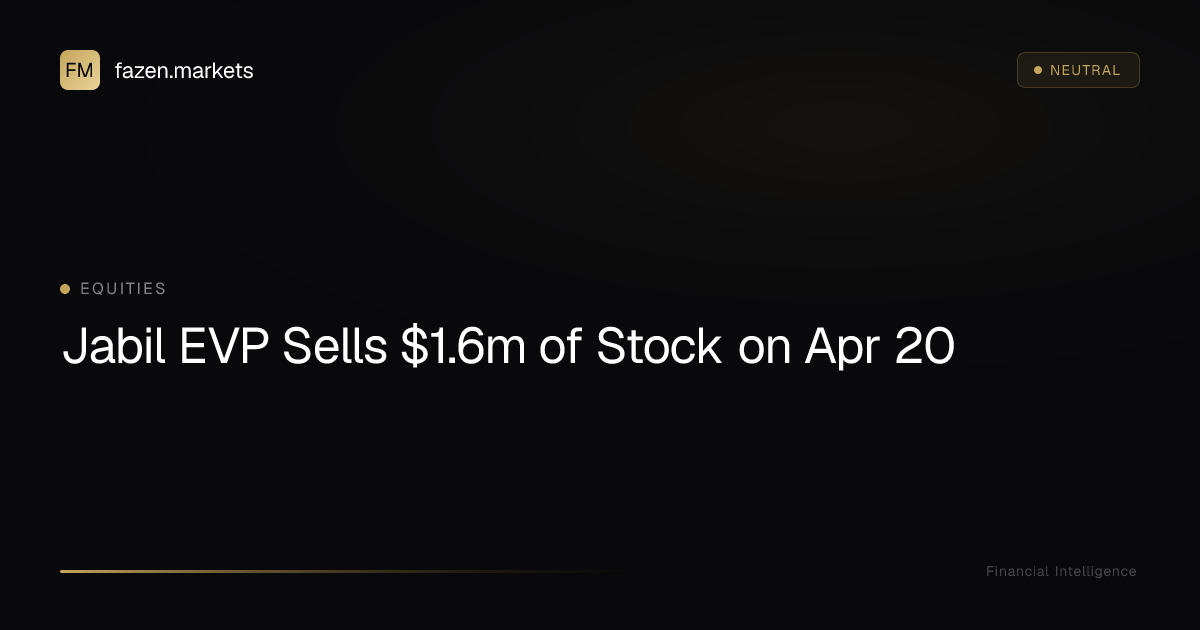This screenshot has height=630, width=1200.
Task: Click the number 20 in the headline
Action: tap(925, 347)
